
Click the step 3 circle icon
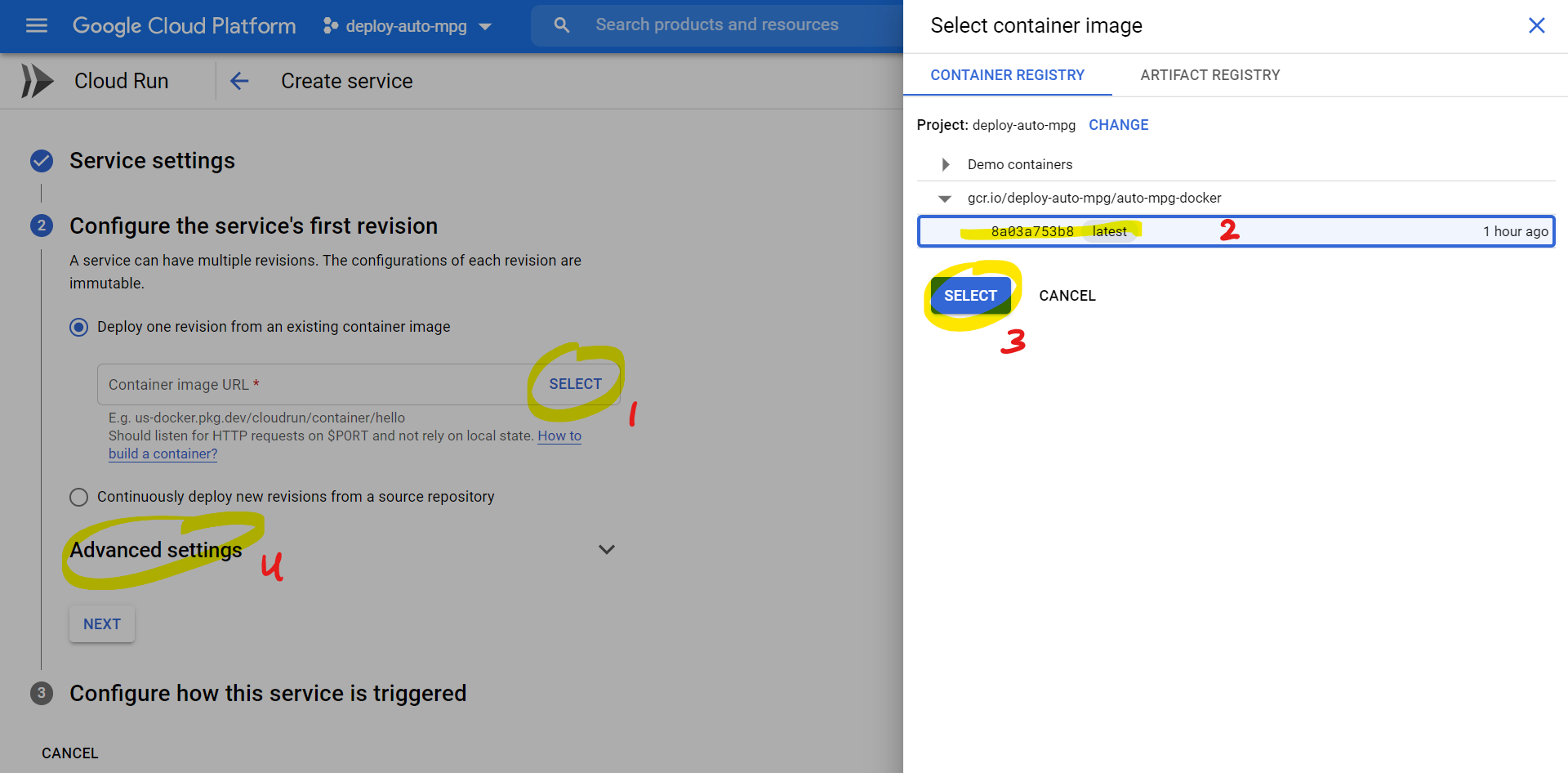(42, 693)
